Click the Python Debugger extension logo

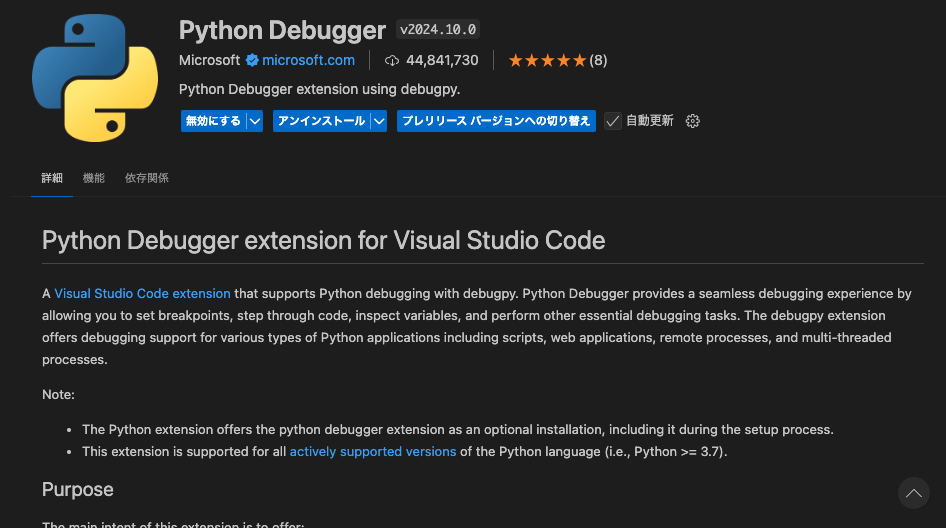click(95, 78)
